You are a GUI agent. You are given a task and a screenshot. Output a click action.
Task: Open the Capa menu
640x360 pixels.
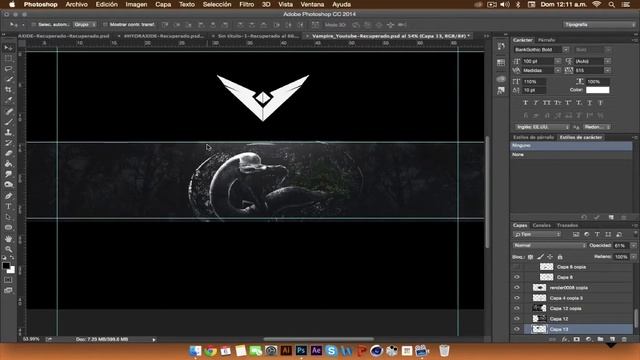pyautogui.click(x=163, y=4)
